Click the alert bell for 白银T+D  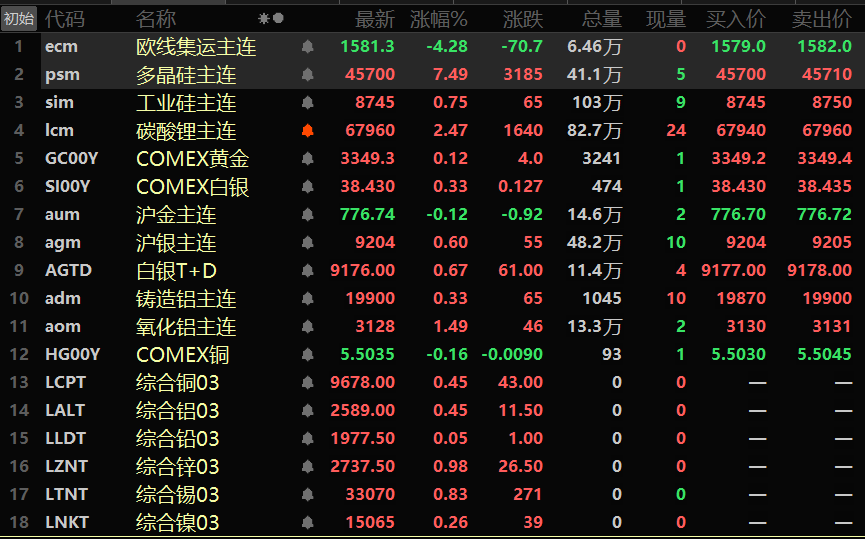coord(307,271)
